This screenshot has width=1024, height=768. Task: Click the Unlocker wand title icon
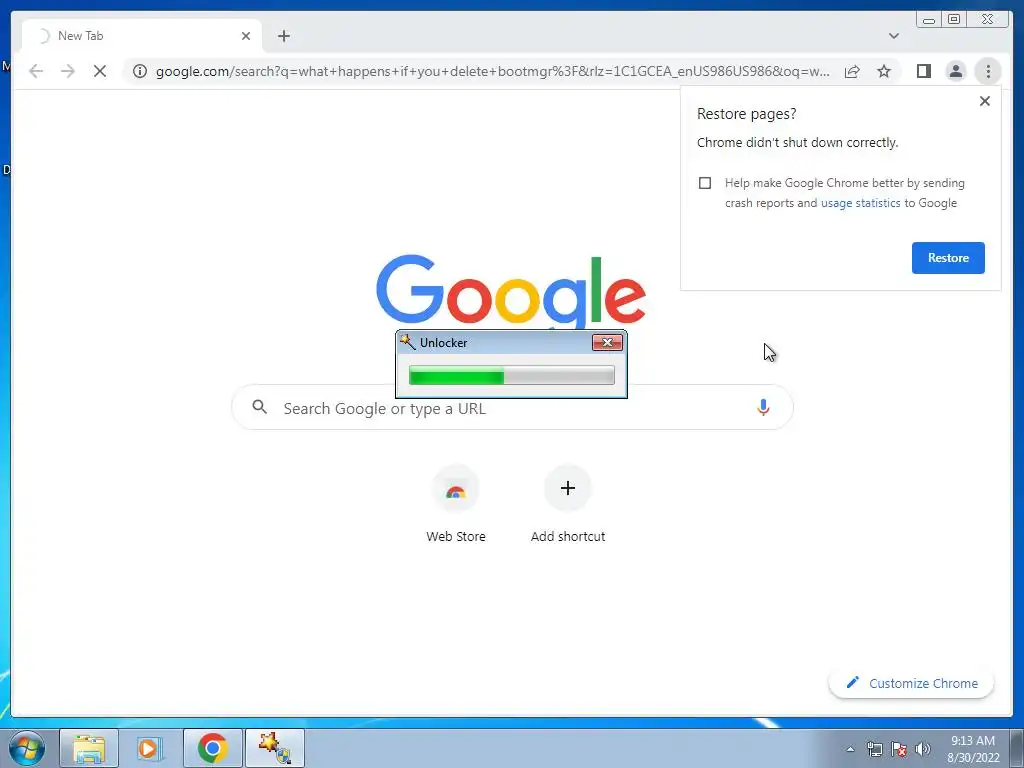pos(408,342)
